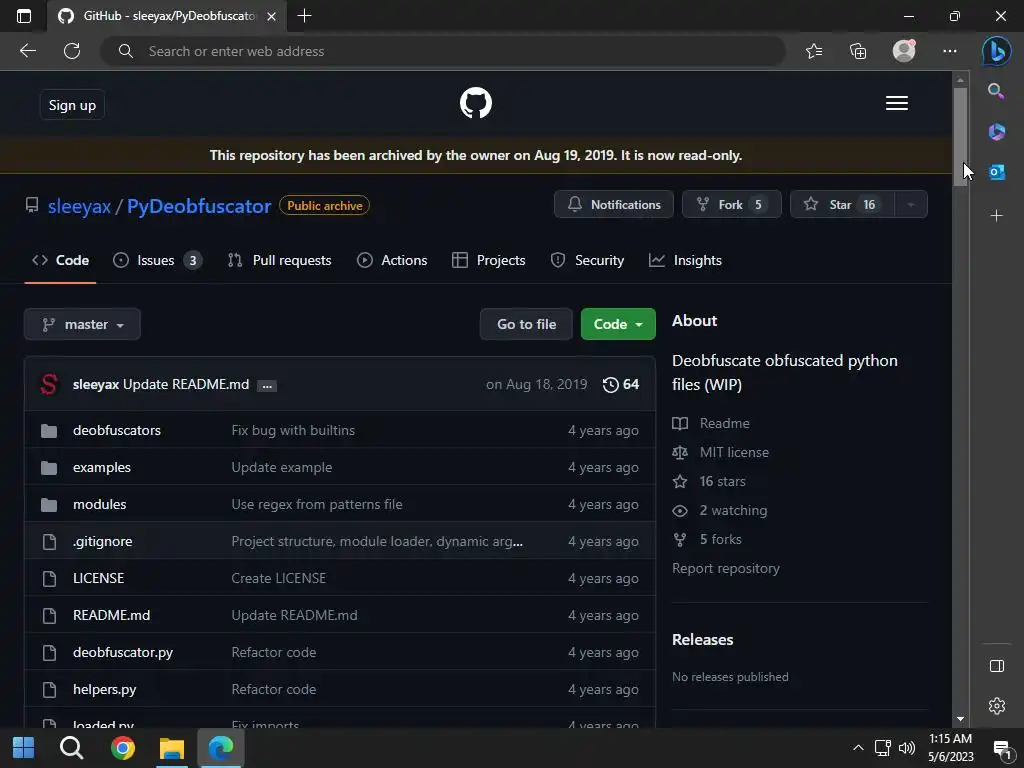The height and width of the screenshot is (768, 1024).
Task: Open the Projects tab
Action: coord(488,261)
